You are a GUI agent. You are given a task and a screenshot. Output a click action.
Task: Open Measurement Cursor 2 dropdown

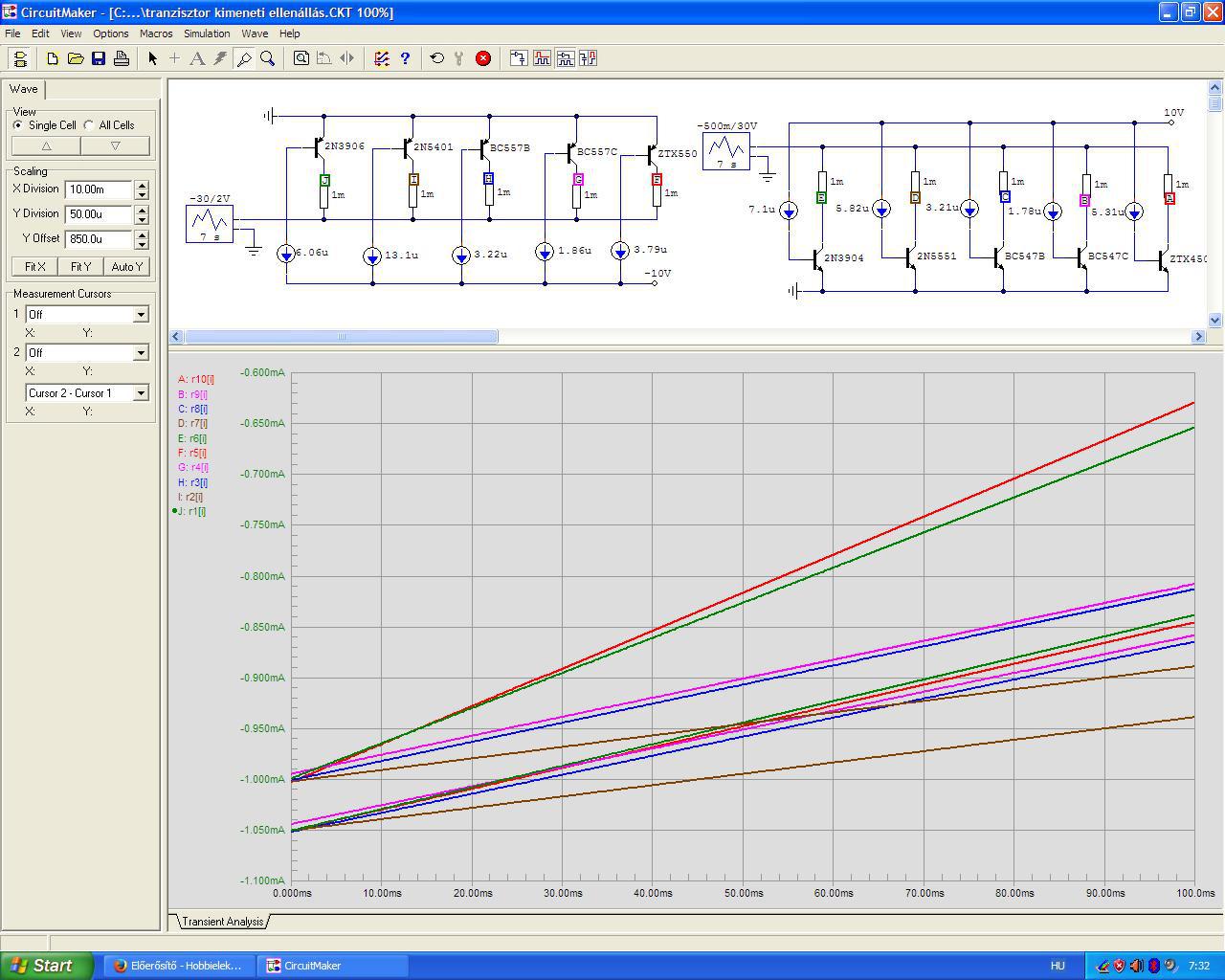point(141,352)
